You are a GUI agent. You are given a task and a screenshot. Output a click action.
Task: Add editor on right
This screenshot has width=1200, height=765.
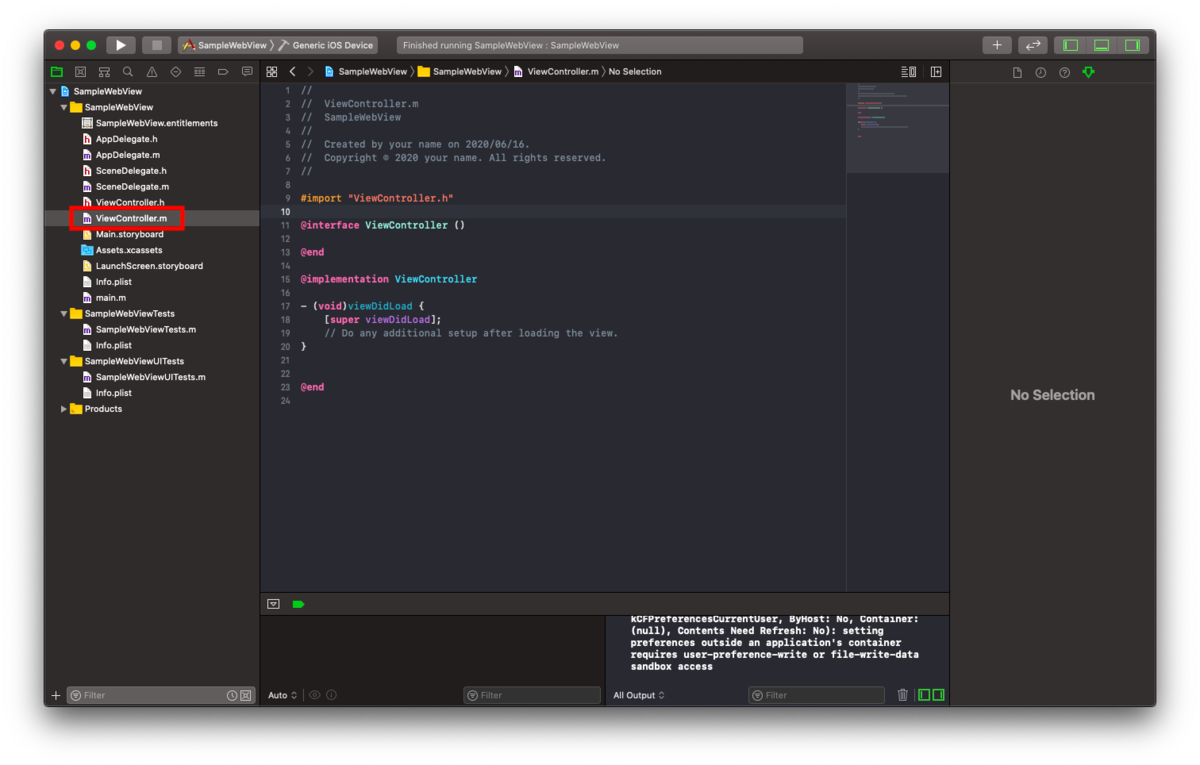(936, 72)
